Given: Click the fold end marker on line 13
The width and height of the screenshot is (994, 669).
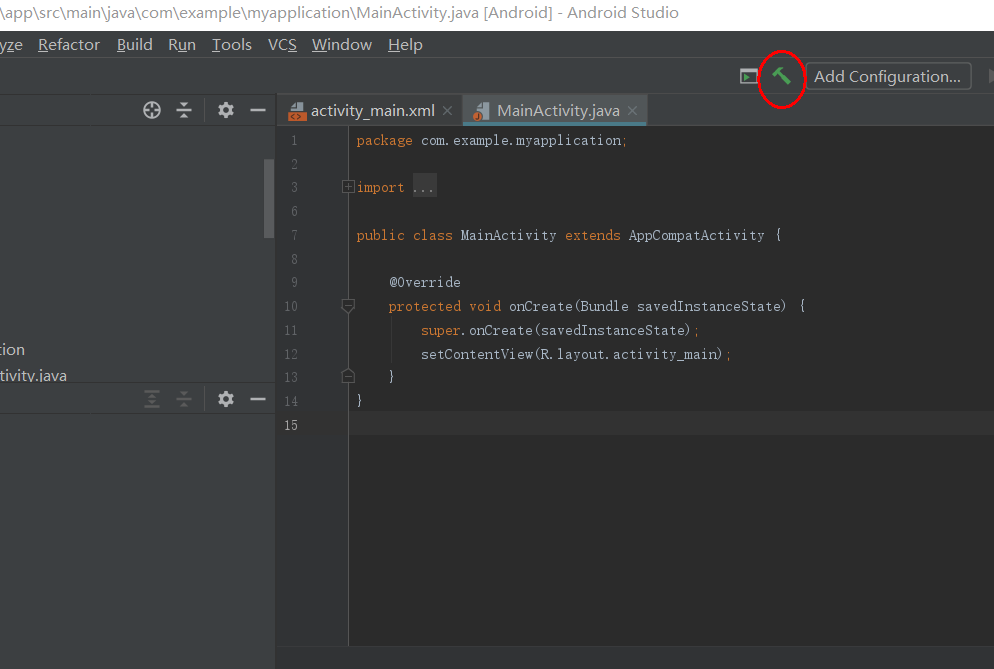Looking at the screenshot, I should [x=348, y=376].
